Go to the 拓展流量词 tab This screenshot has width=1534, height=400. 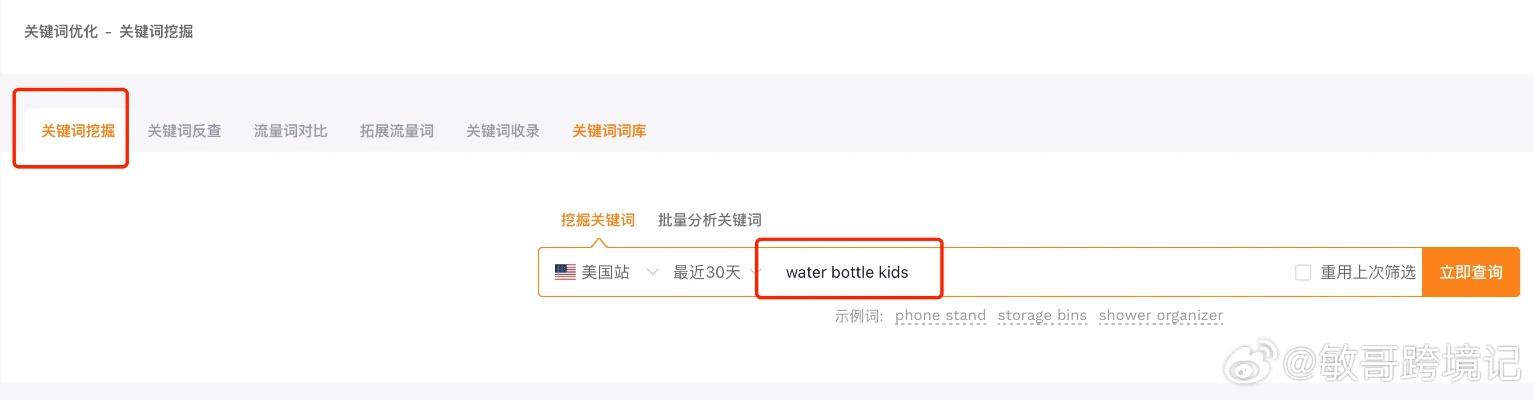[x=397, y=131]
